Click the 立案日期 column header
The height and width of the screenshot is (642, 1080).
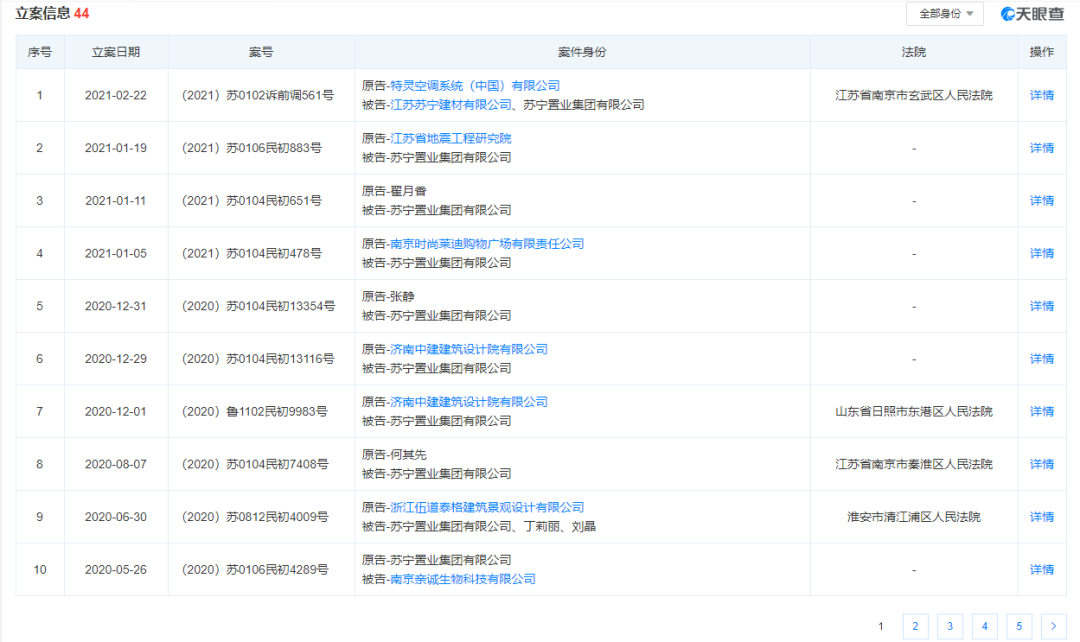point(116,52)
